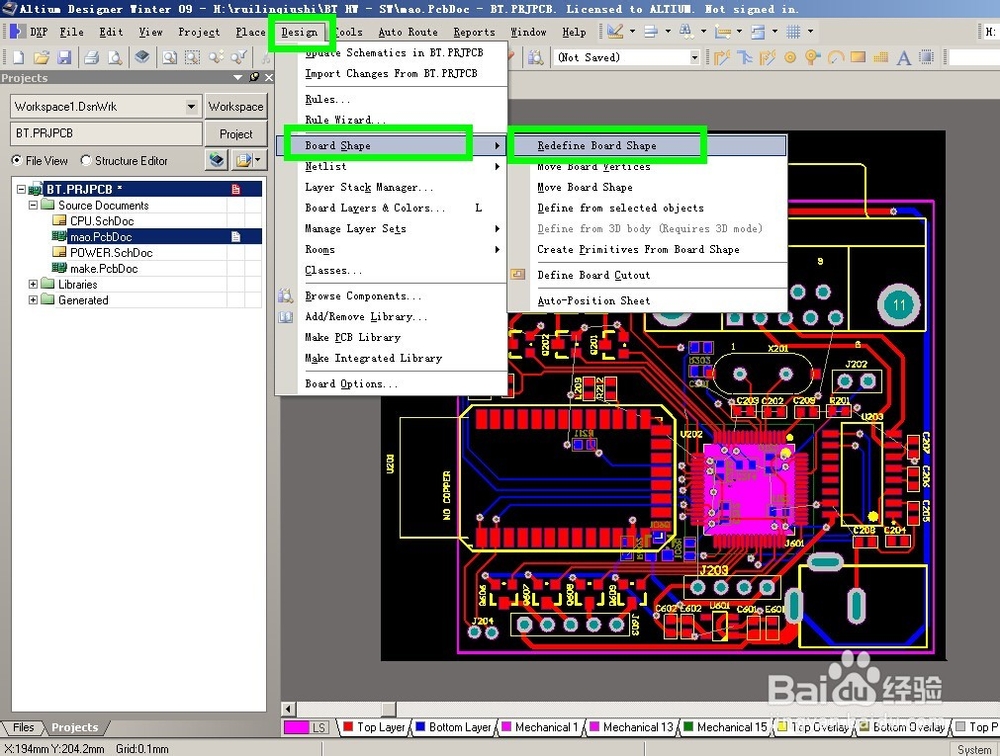Zoom to selected area icon
Viewport: 1000px width, 756px height.
tap(192, 57)
